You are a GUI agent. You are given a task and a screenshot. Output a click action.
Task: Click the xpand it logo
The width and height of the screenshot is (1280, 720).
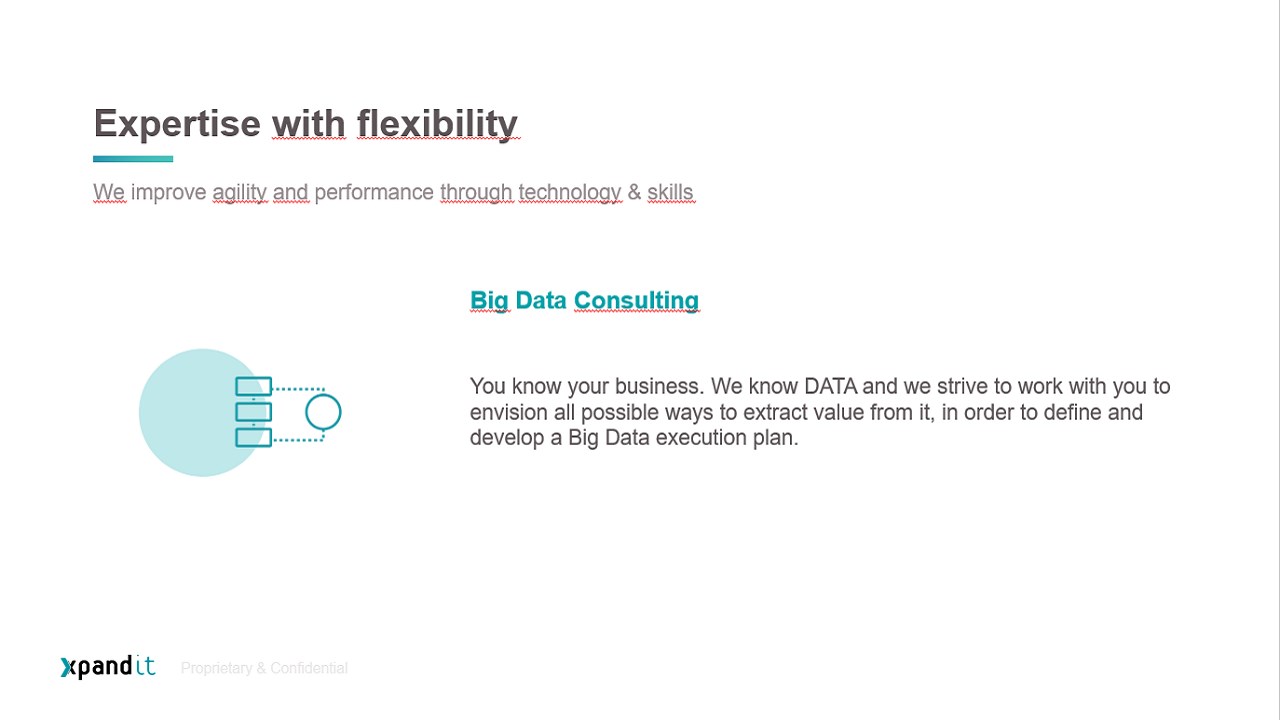(108, 667)
